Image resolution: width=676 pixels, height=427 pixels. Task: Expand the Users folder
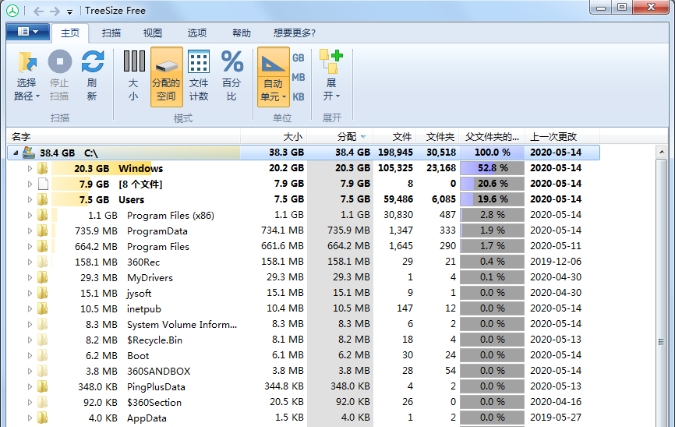click(30, 200)
